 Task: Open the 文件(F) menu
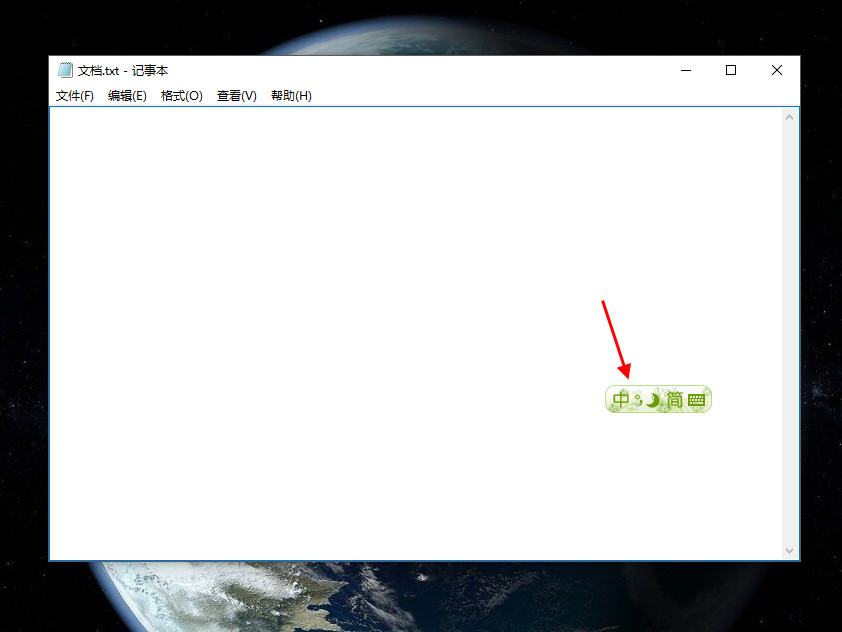[75, 96]
